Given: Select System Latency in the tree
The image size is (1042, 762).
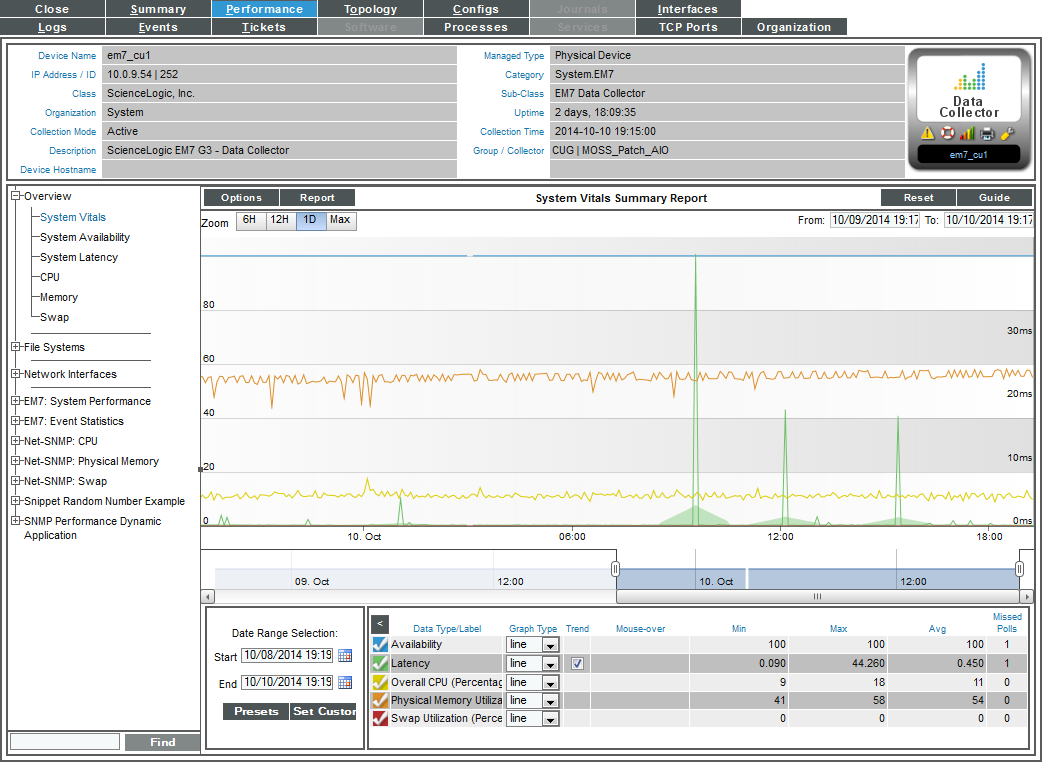Looking at the screenshot, I should coord(79,257).
